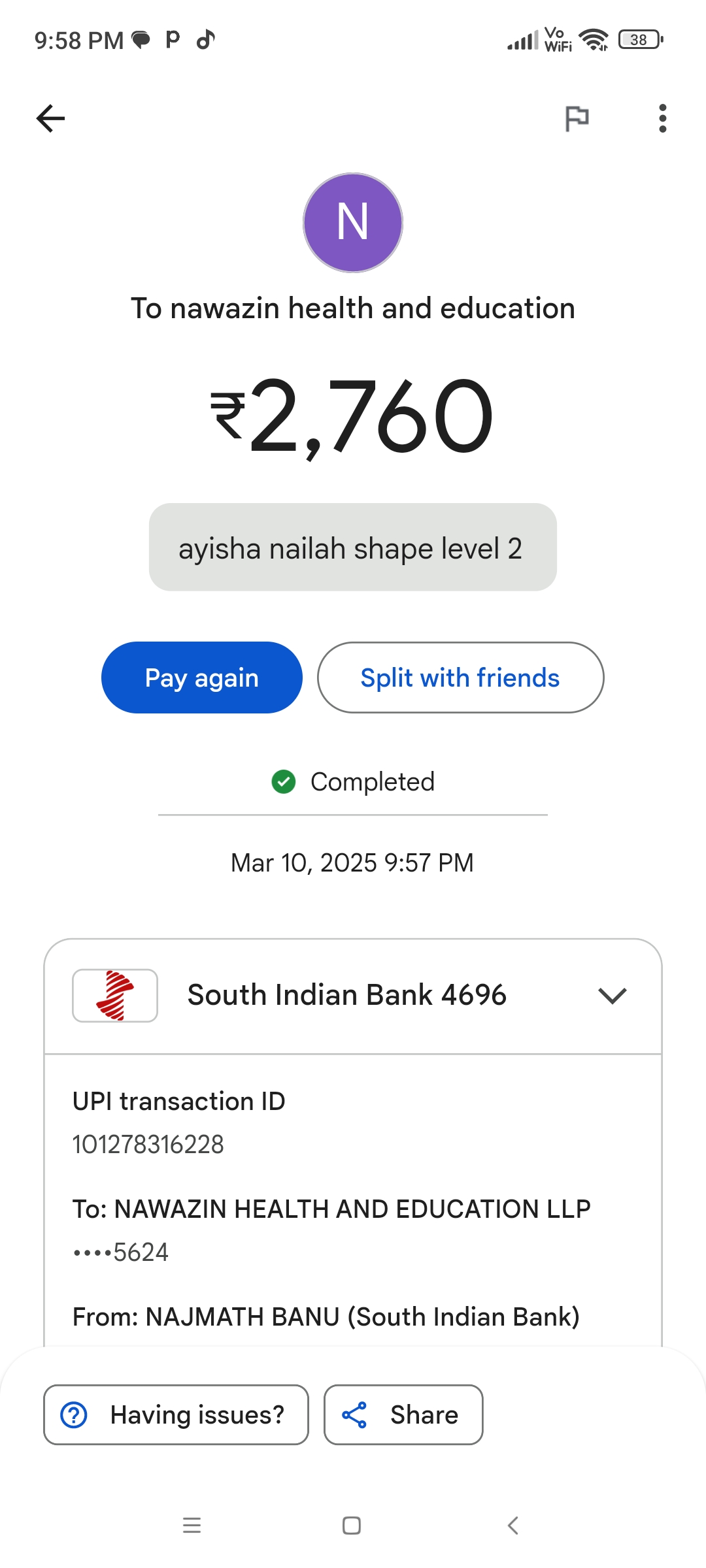Tap the South Indian Bank 4696 row
Image resolution: width=706 pixels, height=1568 pixels.
coord(346,996)
